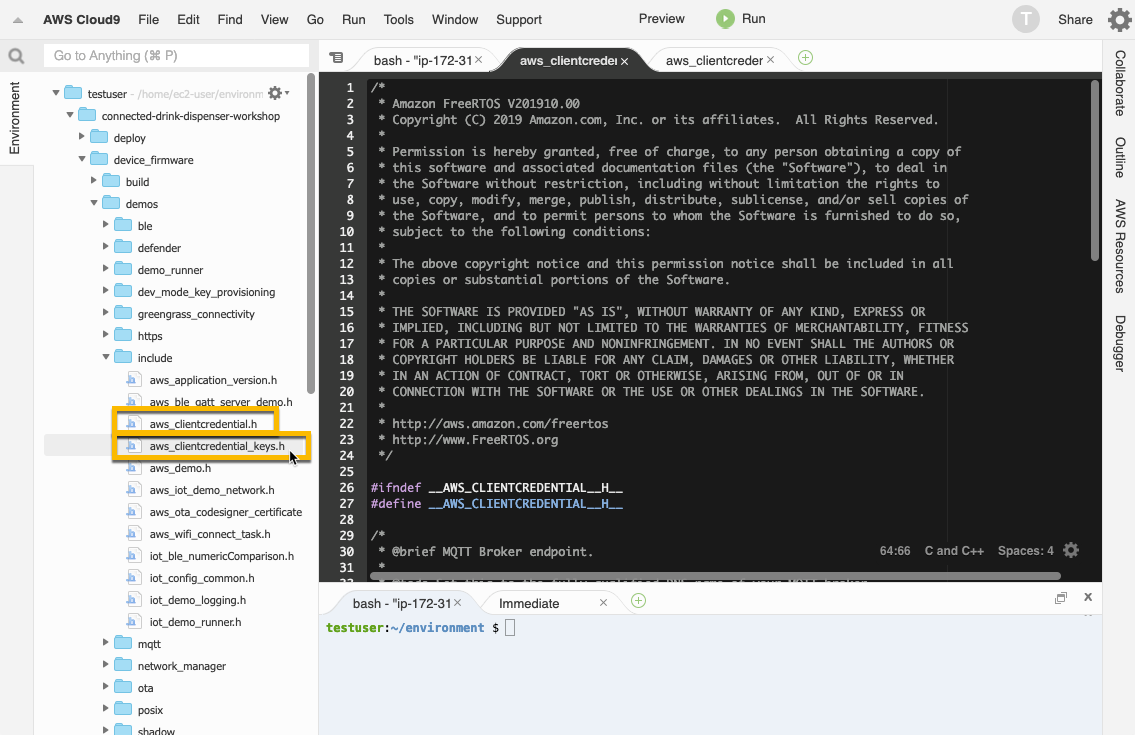Viewport: 1135px width, 735px height.
Task: Open aws_iot_demo_network.h file
Action: tap(212, 490)
